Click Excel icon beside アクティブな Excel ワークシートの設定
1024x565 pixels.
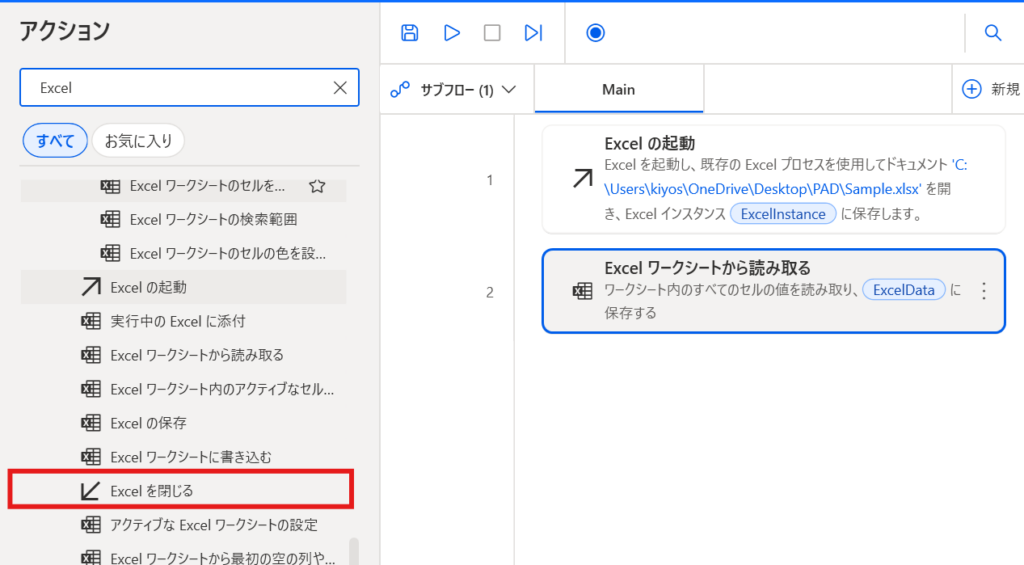coord(91,525)
